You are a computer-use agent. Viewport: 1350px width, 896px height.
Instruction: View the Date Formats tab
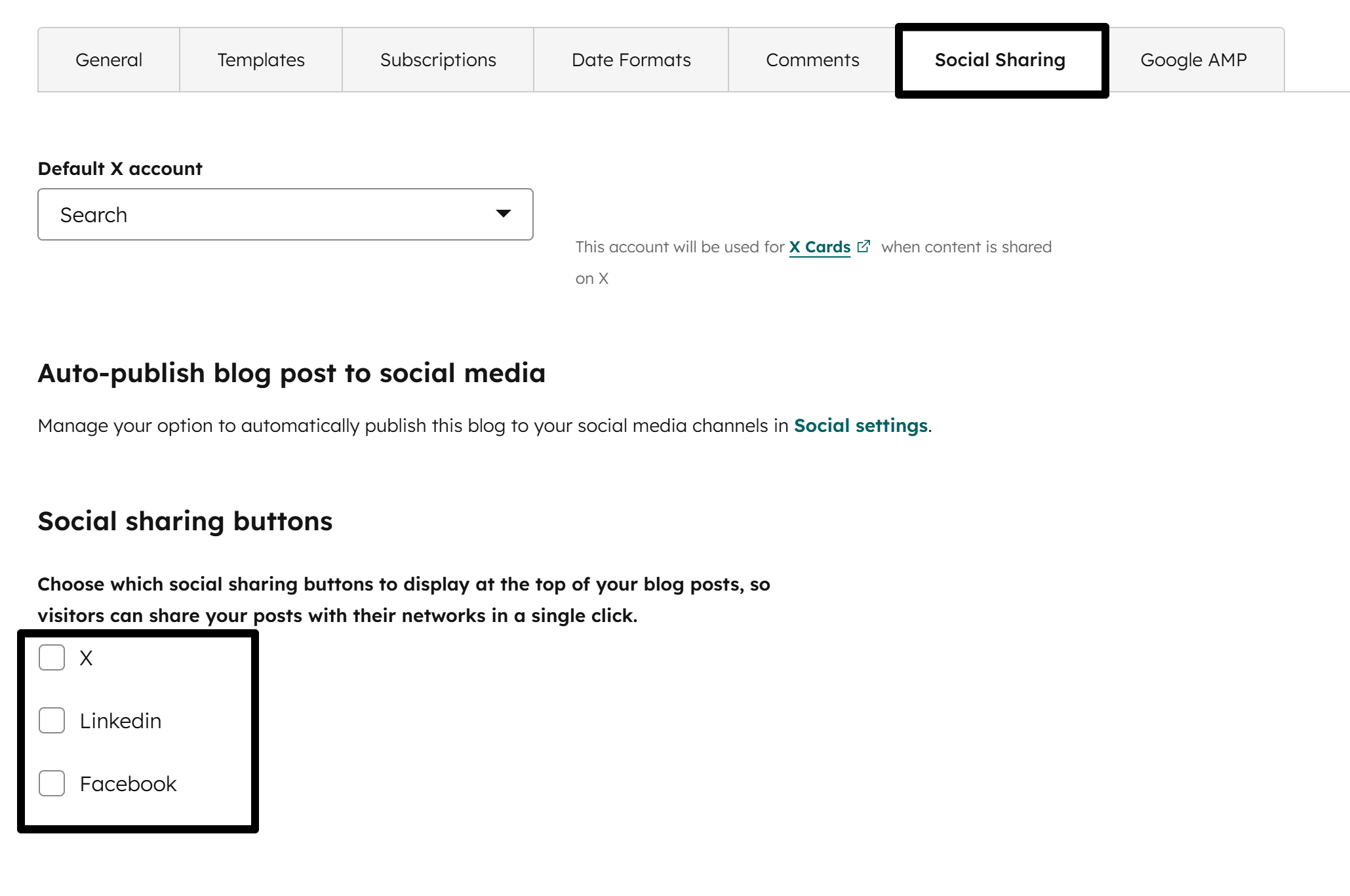point(631,59)
